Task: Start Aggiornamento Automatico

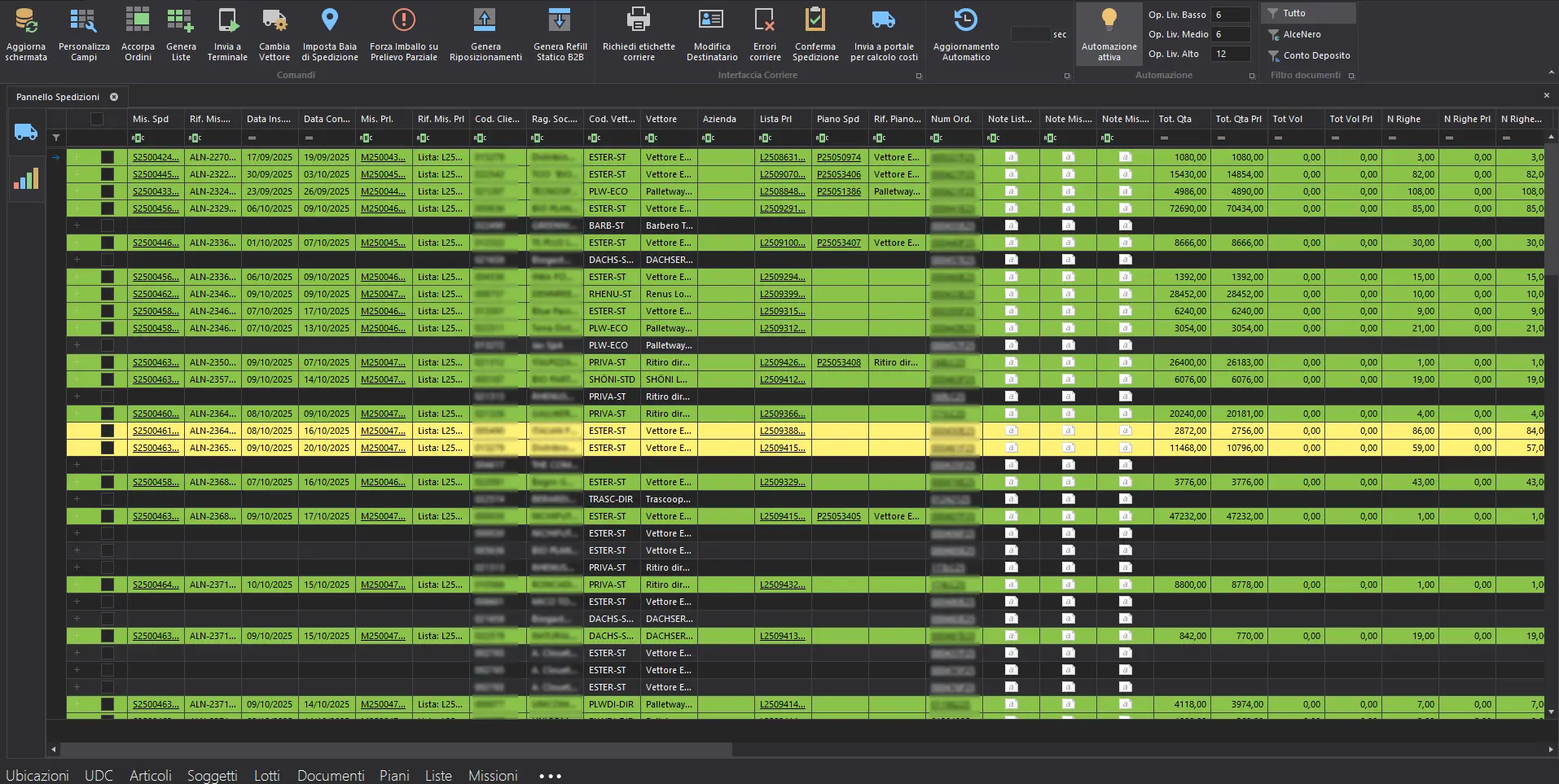Action: 966,33
